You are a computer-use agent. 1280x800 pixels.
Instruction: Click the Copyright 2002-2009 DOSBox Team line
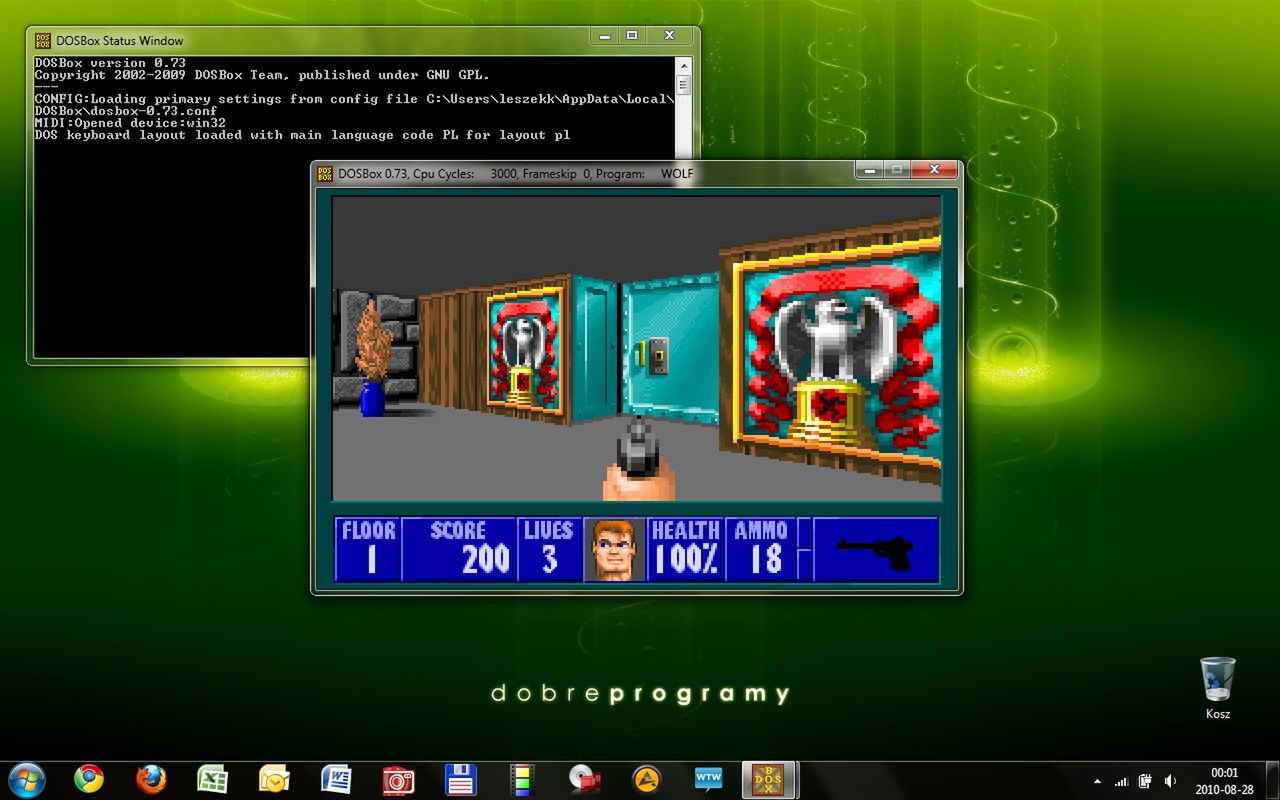[x=262, y=74]
